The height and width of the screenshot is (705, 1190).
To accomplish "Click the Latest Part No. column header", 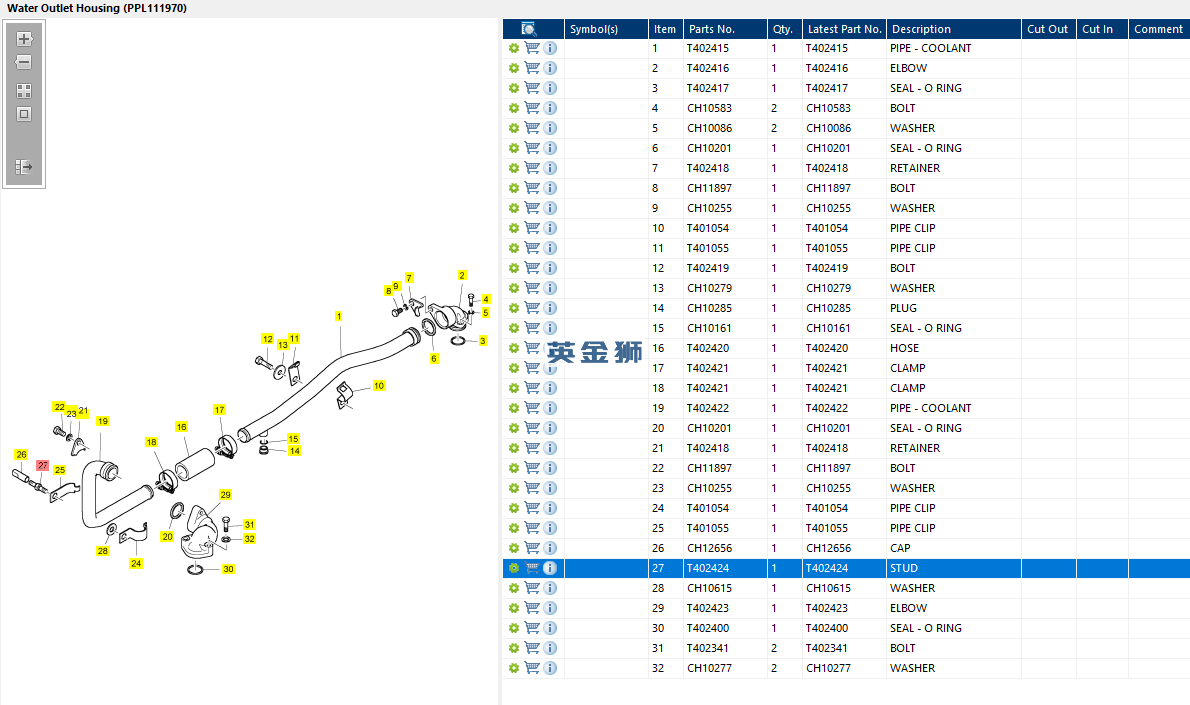I will [x=844, y=29].
